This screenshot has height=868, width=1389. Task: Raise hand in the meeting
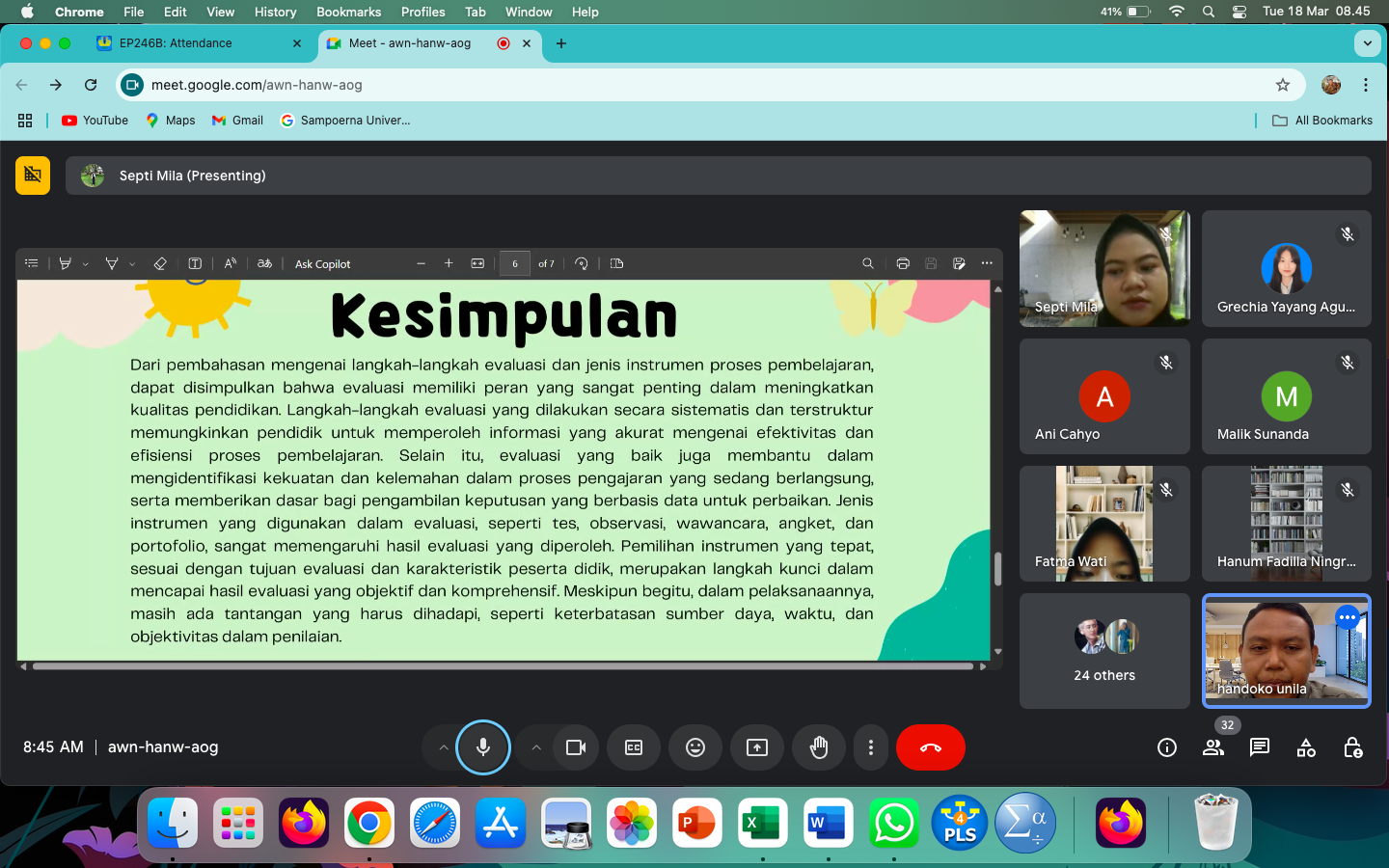pos(819,747)
